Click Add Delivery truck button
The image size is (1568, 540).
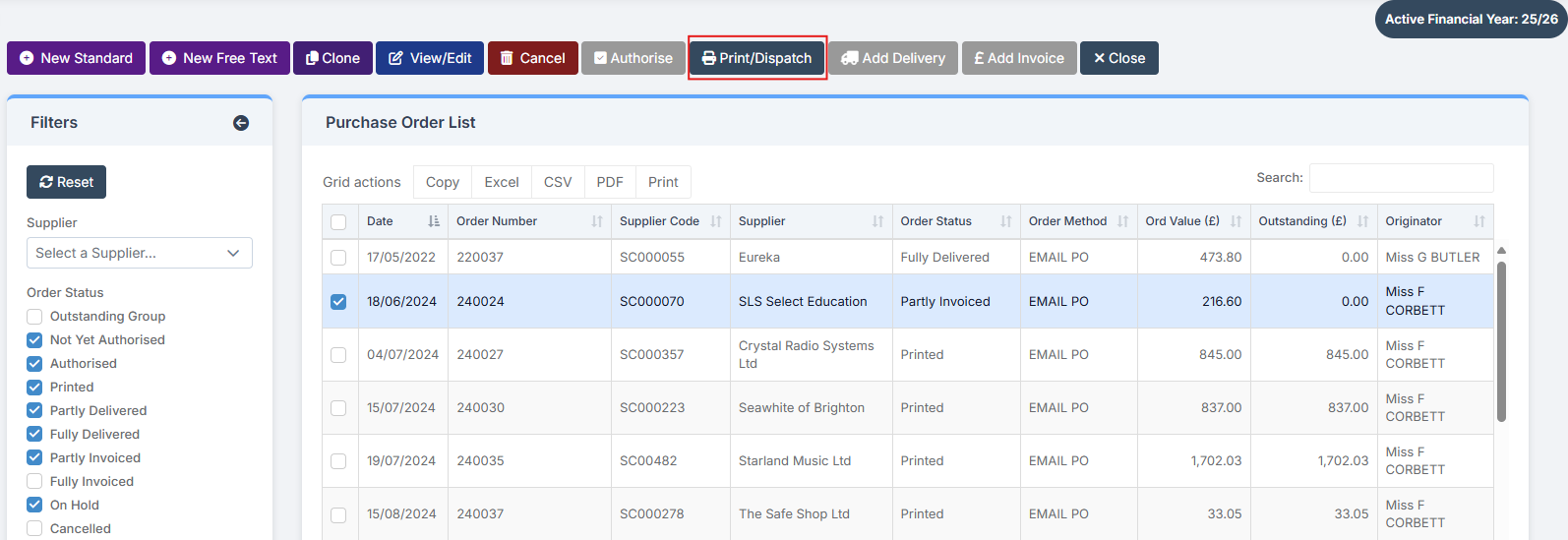pos(893,58)
